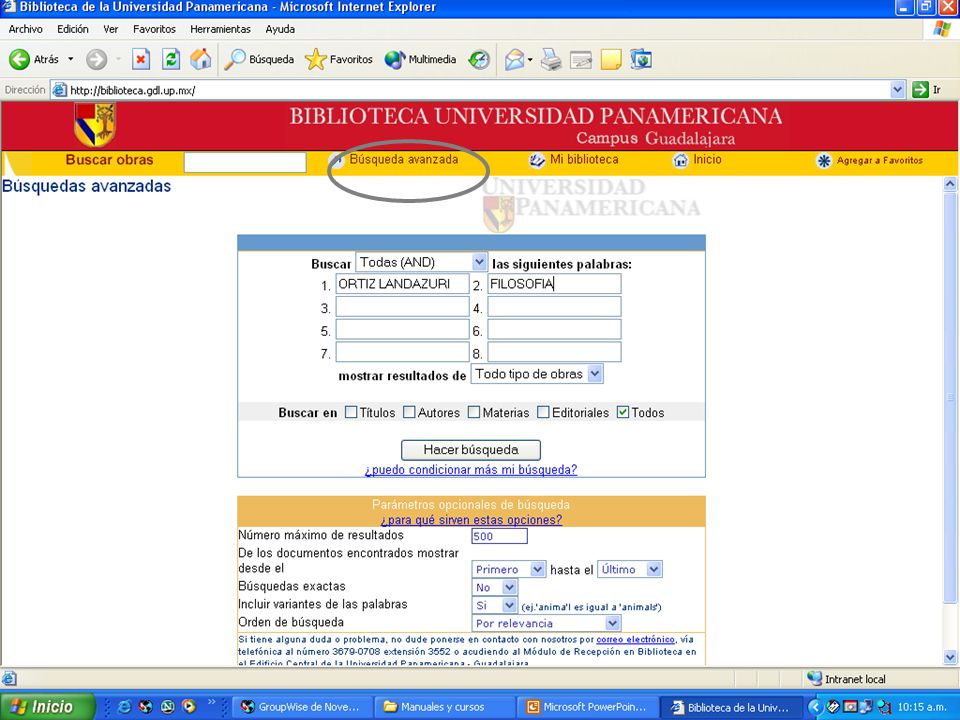The height and width of the screenshot is (720, 960).
Task: Check the Editoriales checkbox
Action: click(543, 412)
